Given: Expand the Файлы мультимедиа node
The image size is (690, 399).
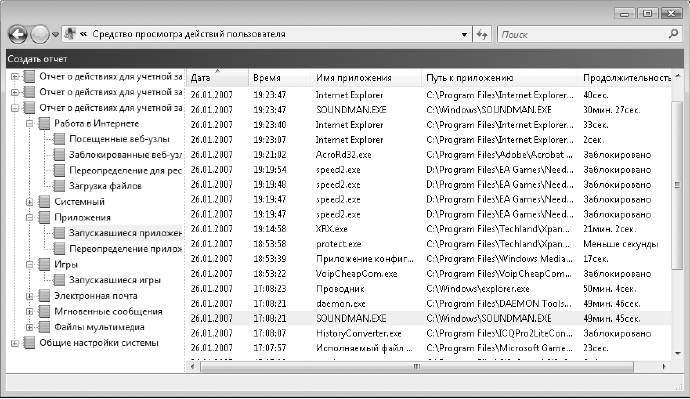Looking at the screenshot, I should click(x=29, y=327).
